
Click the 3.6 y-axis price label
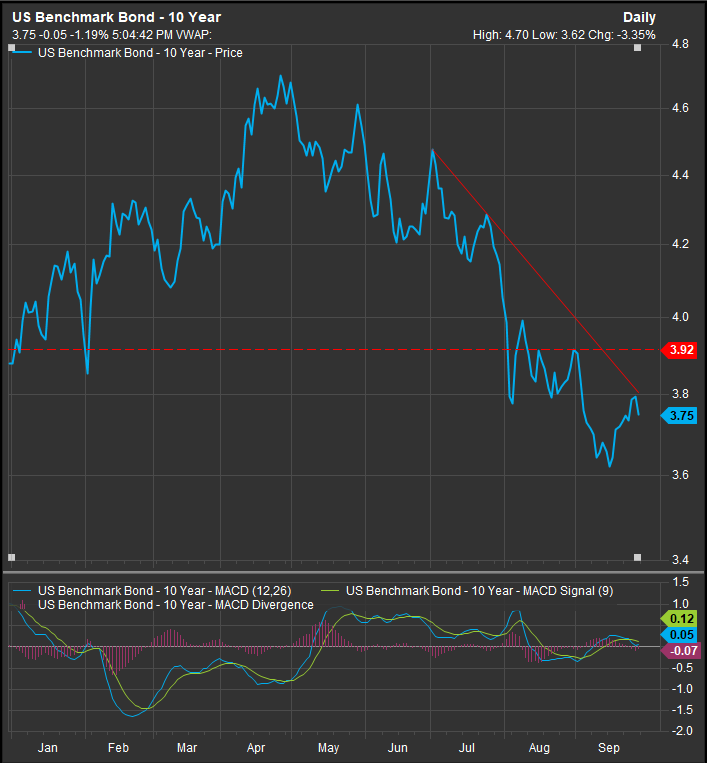[680, 475]
